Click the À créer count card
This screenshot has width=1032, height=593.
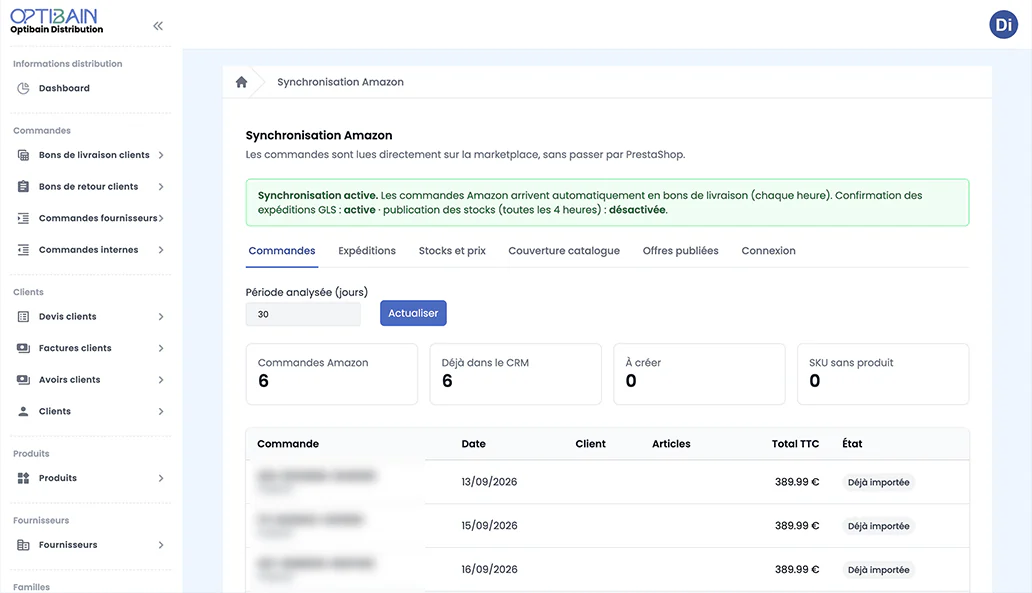pyautogui.click(x=699, y=374)
